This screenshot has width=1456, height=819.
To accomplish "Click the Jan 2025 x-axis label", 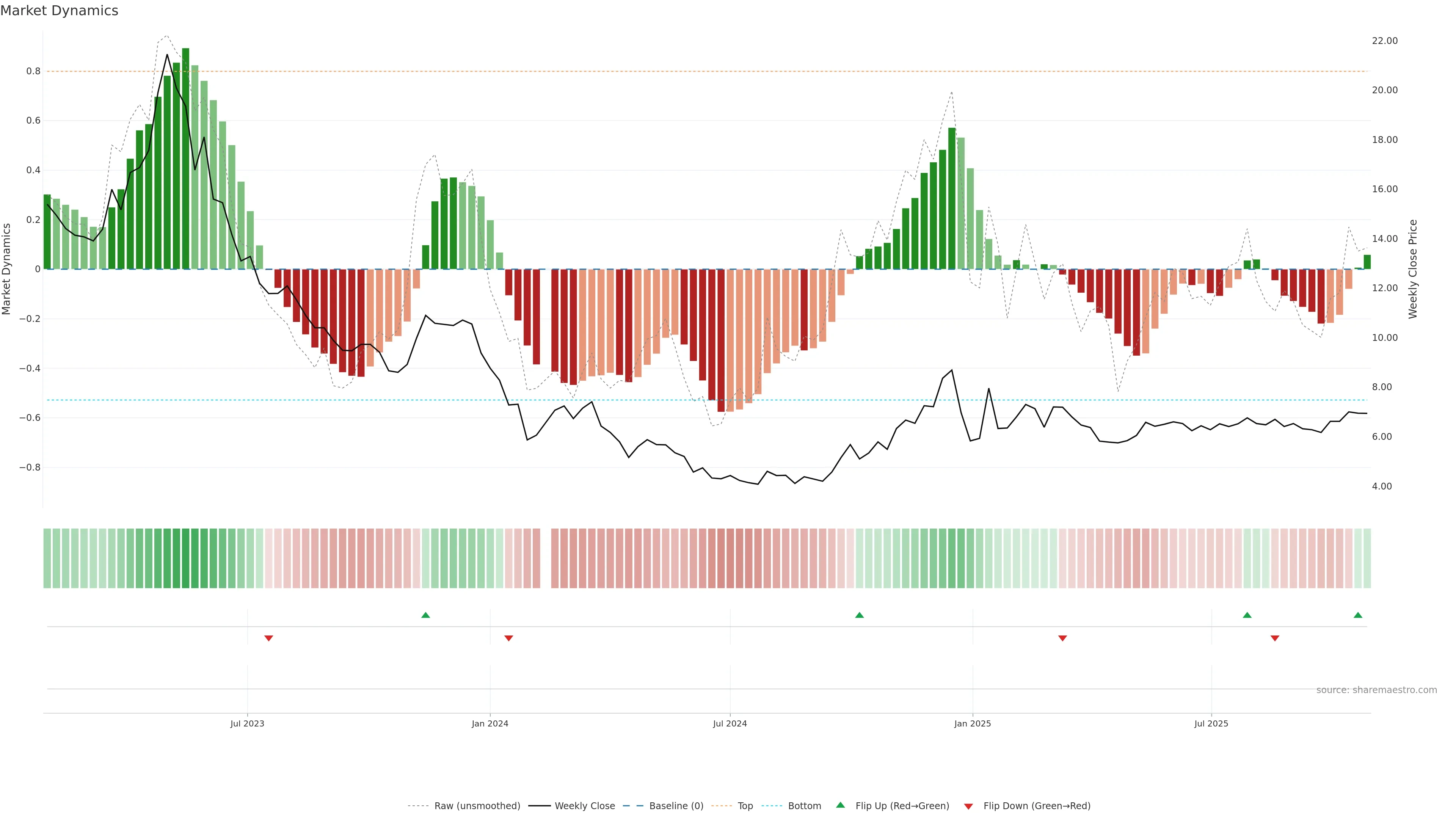I will tap(972, 723).
